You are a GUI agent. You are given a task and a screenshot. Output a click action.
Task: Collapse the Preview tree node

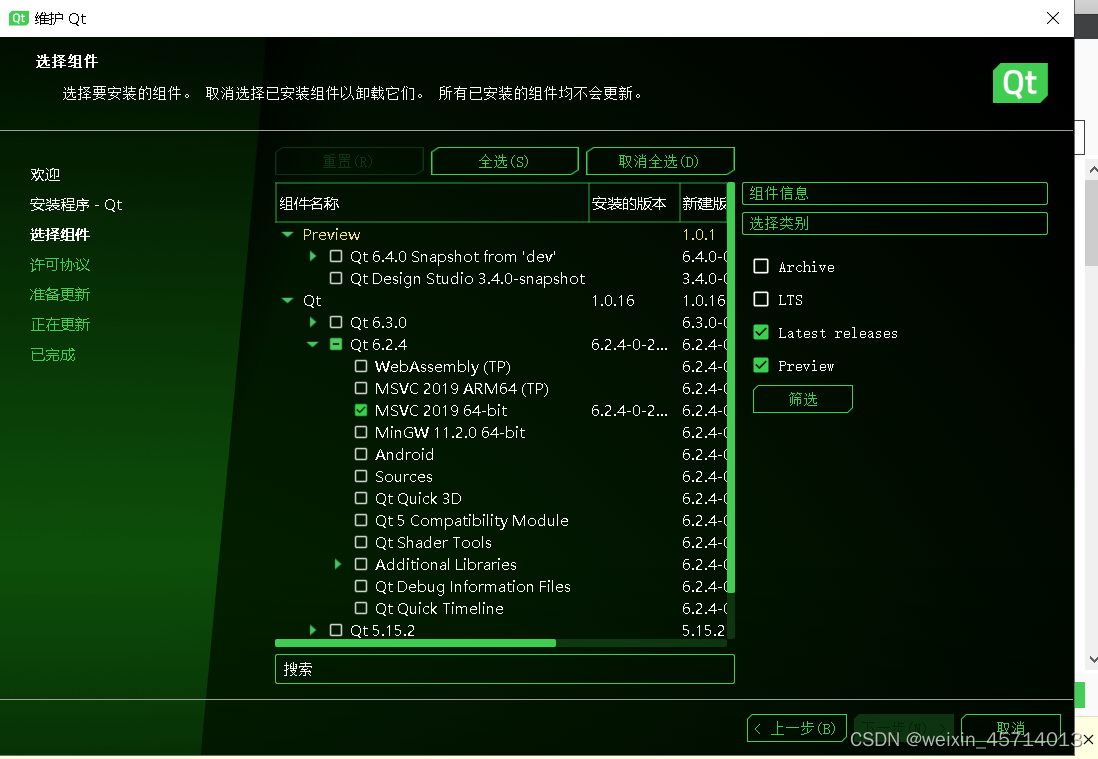(287, 235)
